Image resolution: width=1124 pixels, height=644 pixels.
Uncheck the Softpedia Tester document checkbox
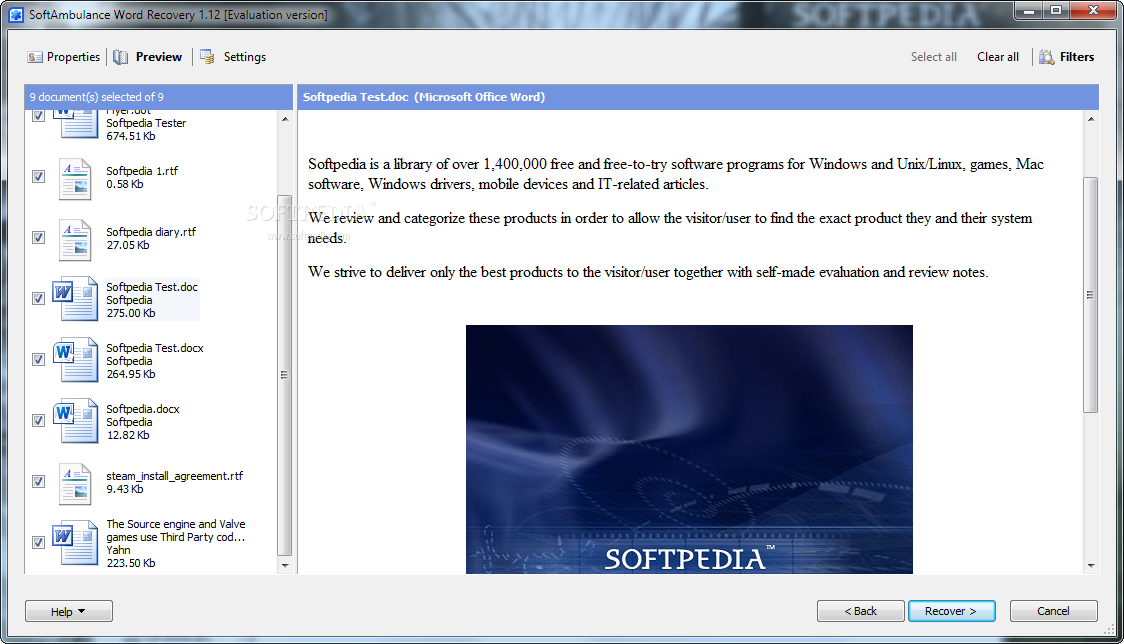[x=39, y=115]
